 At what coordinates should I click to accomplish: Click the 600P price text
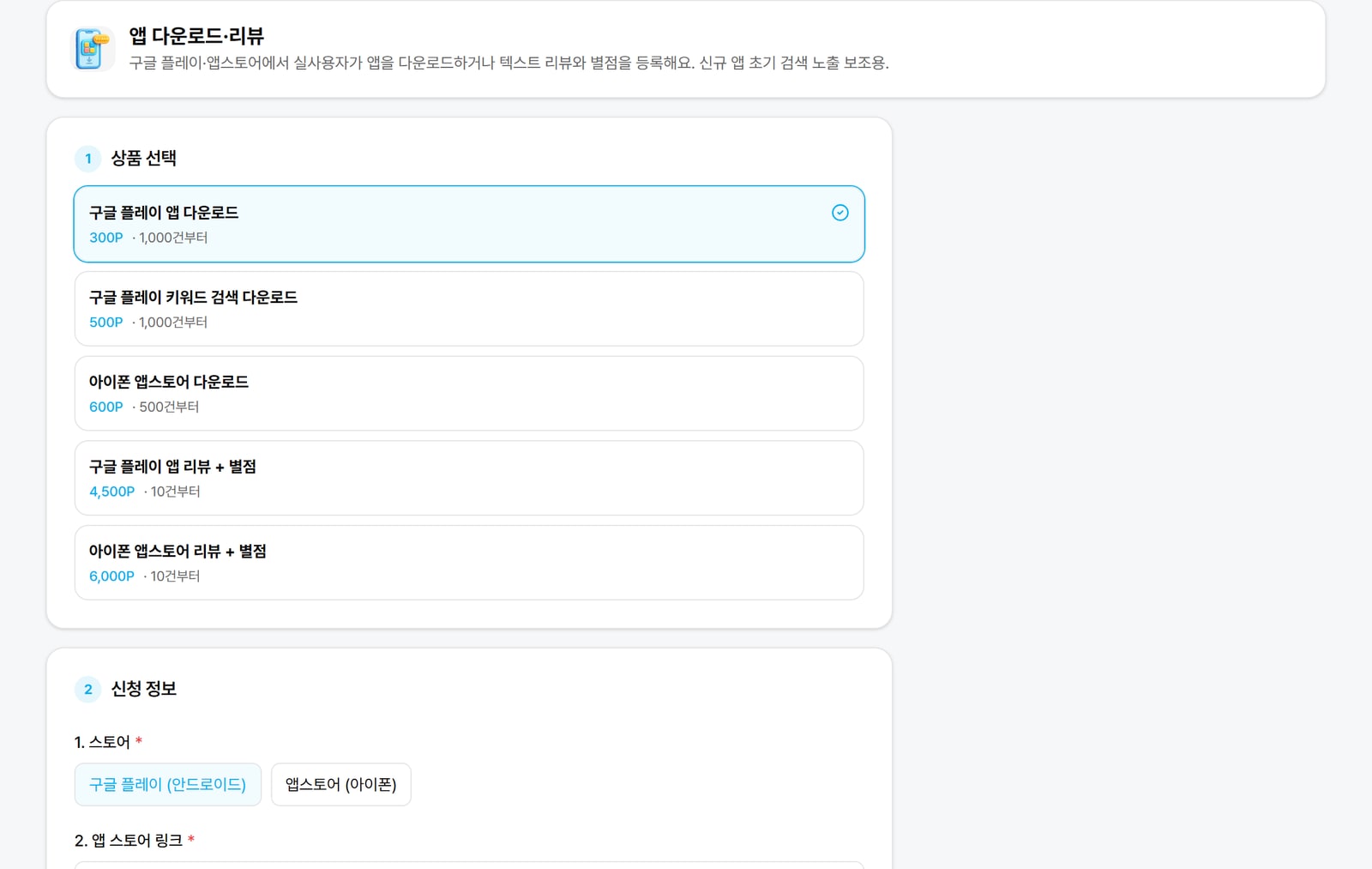(x=106, y=407)
